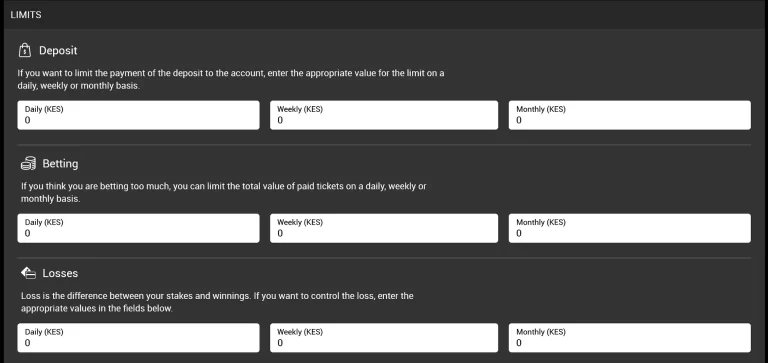Click the Betting section heading
This screenshot has height=363, width=768.
point(60,164)
